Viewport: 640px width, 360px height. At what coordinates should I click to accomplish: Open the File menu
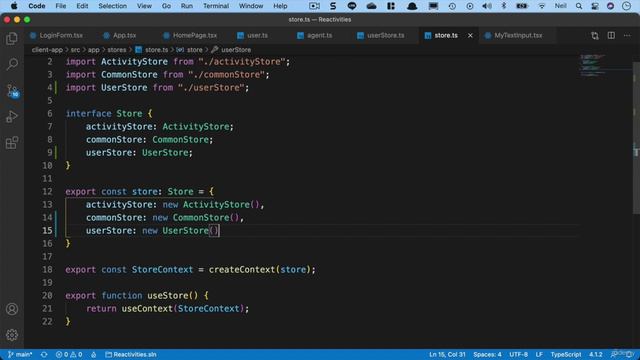click(60, 6)
